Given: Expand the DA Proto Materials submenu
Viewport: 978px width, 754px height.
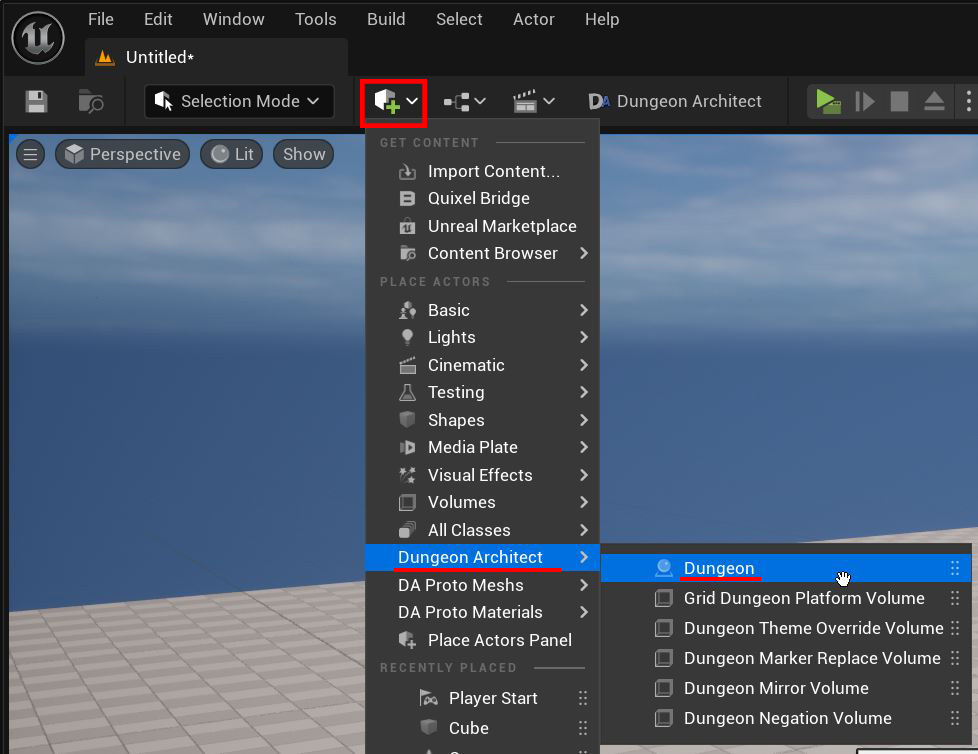Looking at the screenshot, I should click(482, 612).
